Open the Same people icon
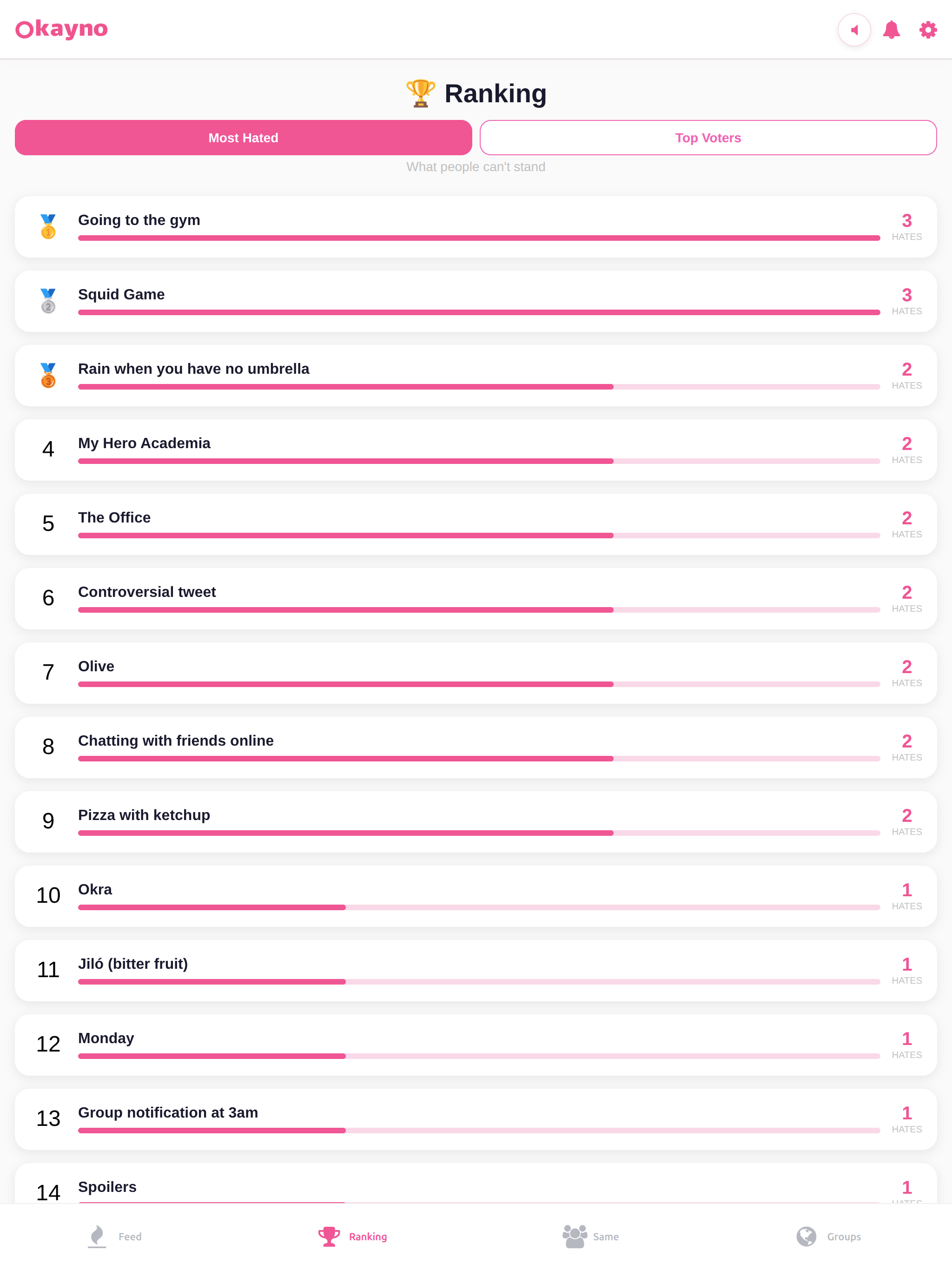This screenshot has width=952, height=1270. pyautogui.click(x=575, y=1236)
